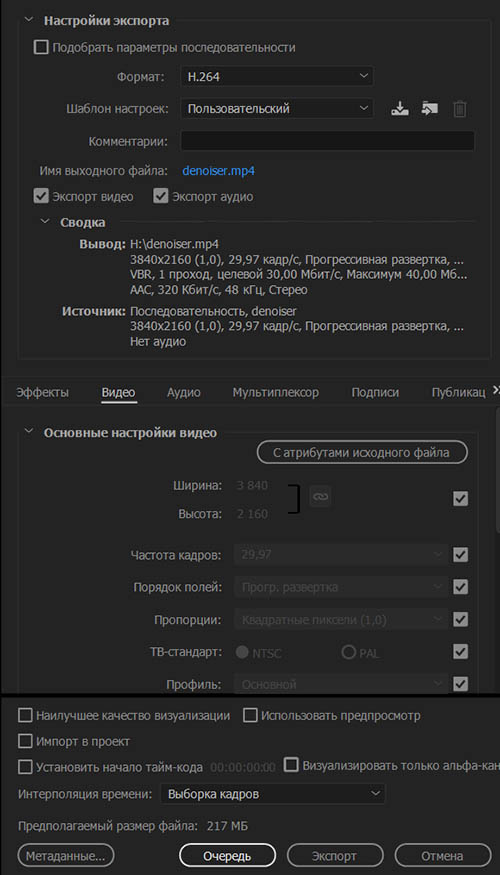
Task: Open Шаблон настроек preset dropdown
Action: [x=277, y=108]
